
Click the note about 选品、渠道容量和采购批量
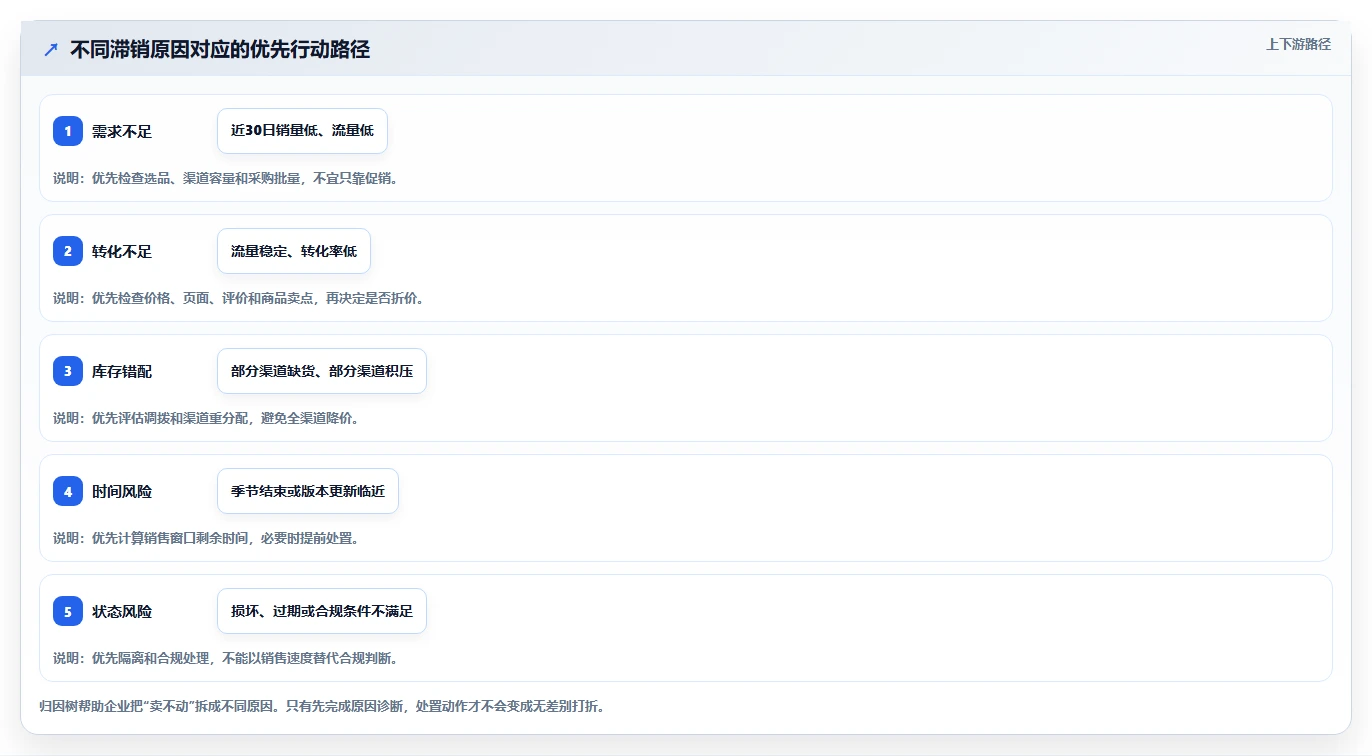click(225, 178)
